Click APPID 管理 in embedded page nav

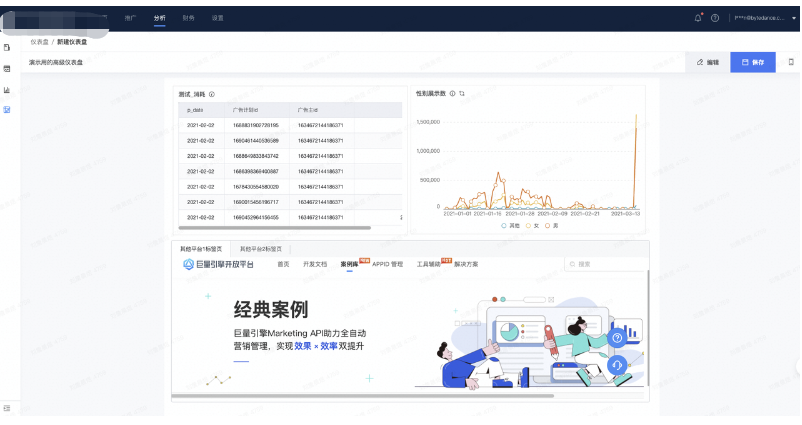coord(387,264)
